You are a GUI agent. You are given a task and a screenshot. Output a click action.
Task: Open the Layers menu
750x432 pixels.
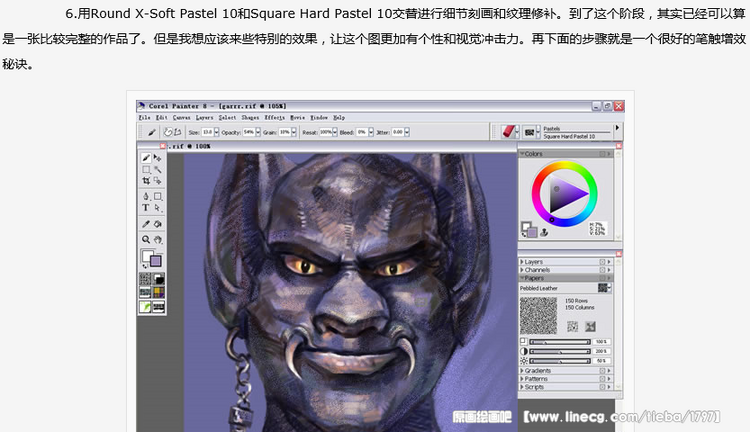(204, 118)
